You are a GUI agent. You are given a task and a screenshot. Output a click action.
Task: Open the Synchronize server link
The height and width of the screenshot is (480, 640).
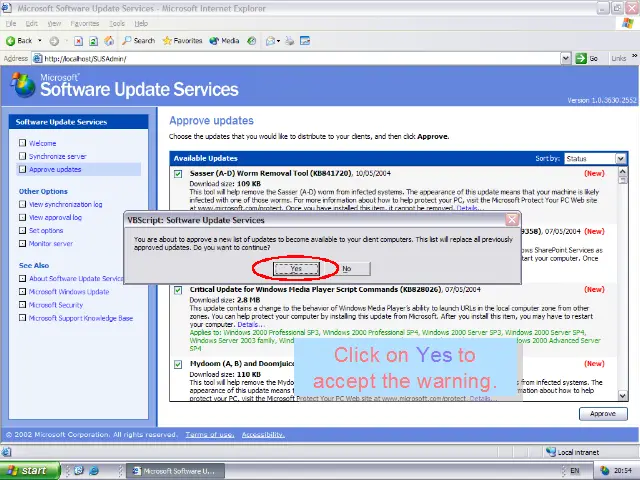(58, 156)
